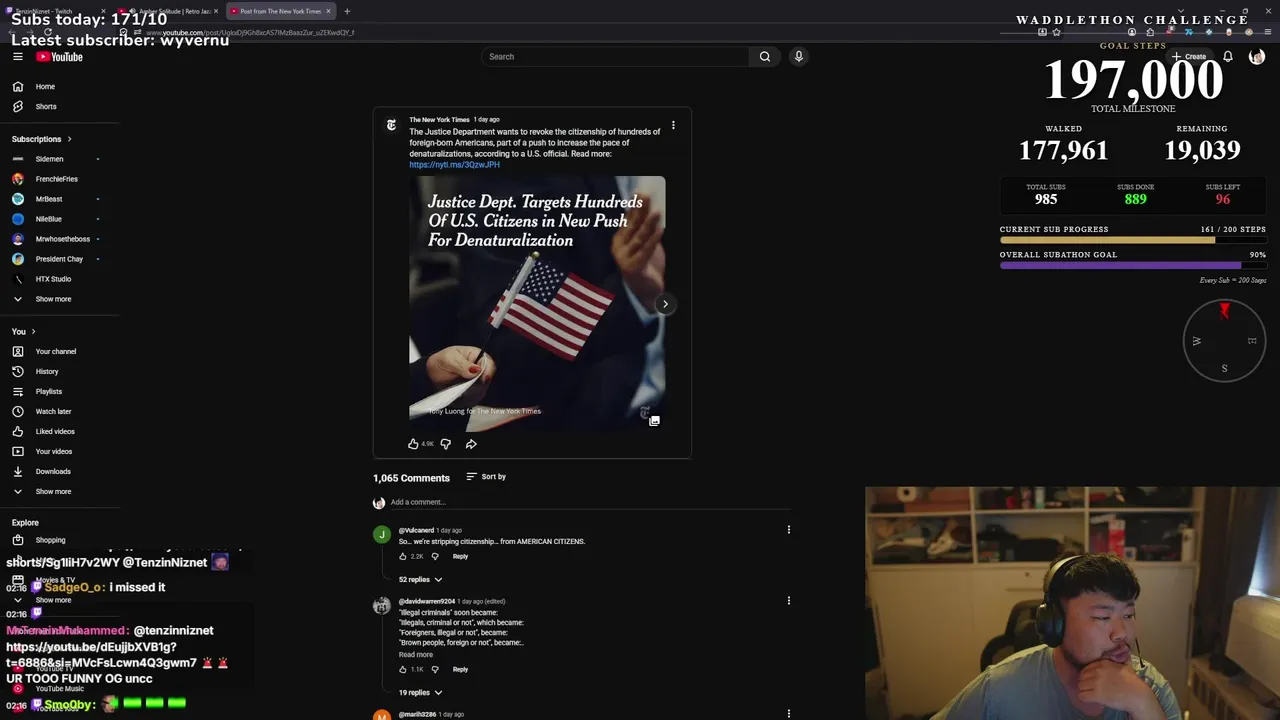Image resolution: width=1280 pixels, height=720 pixels.
Task: Open the post's three-dot options menu
Action: coord(673,126)
